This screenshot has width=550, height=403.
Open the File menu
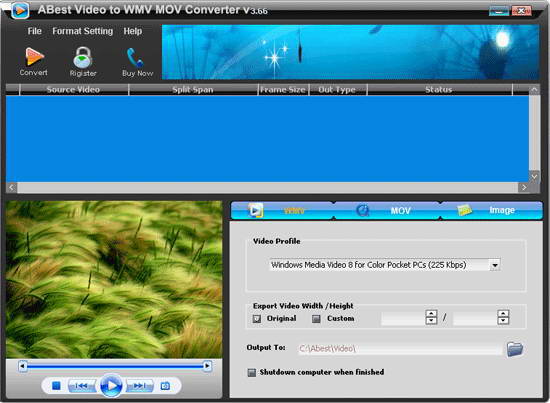pyautogui.click(x=34, y=31)
